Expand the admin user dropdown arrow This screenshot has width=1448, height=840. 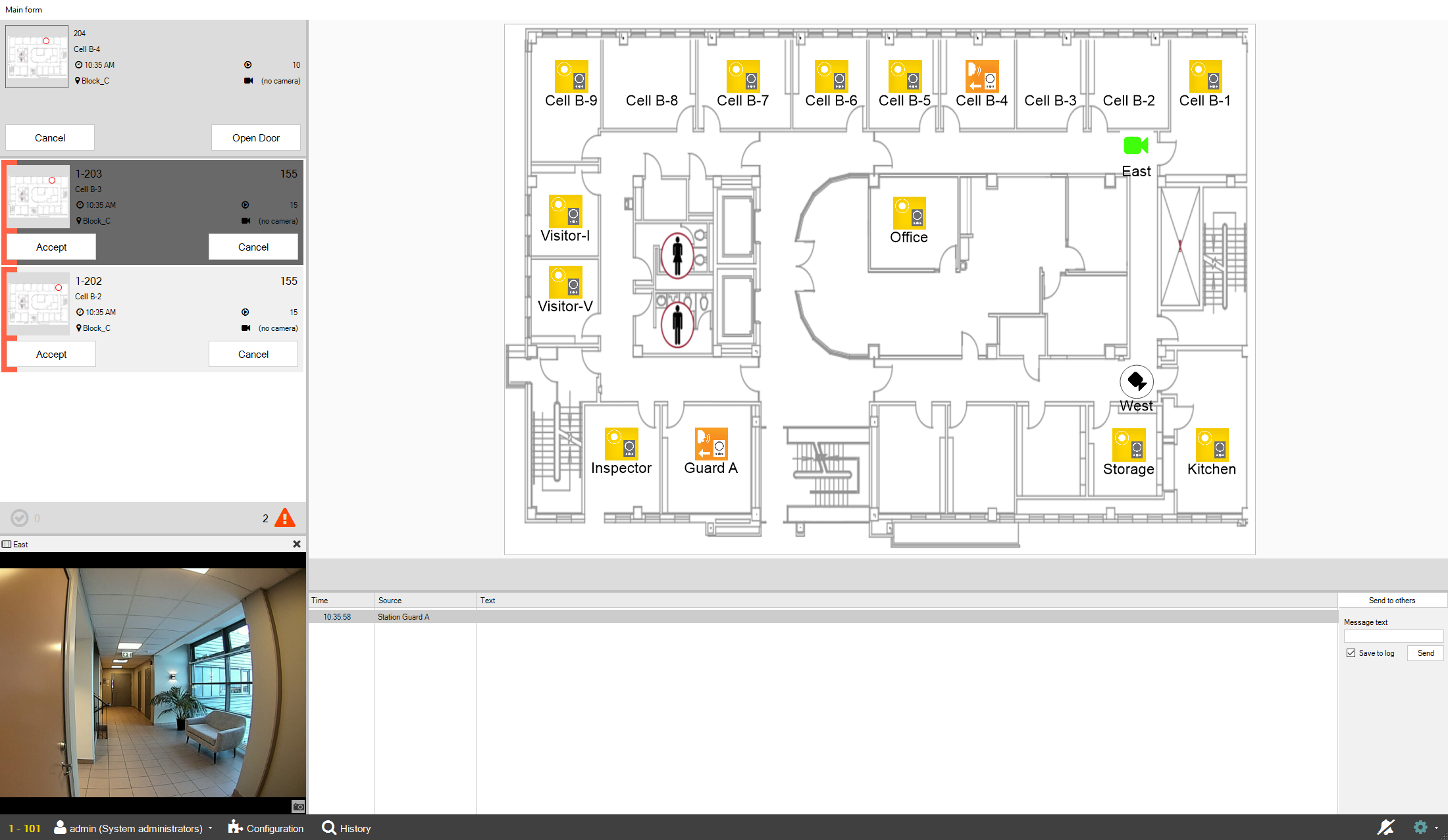[211, 828]
